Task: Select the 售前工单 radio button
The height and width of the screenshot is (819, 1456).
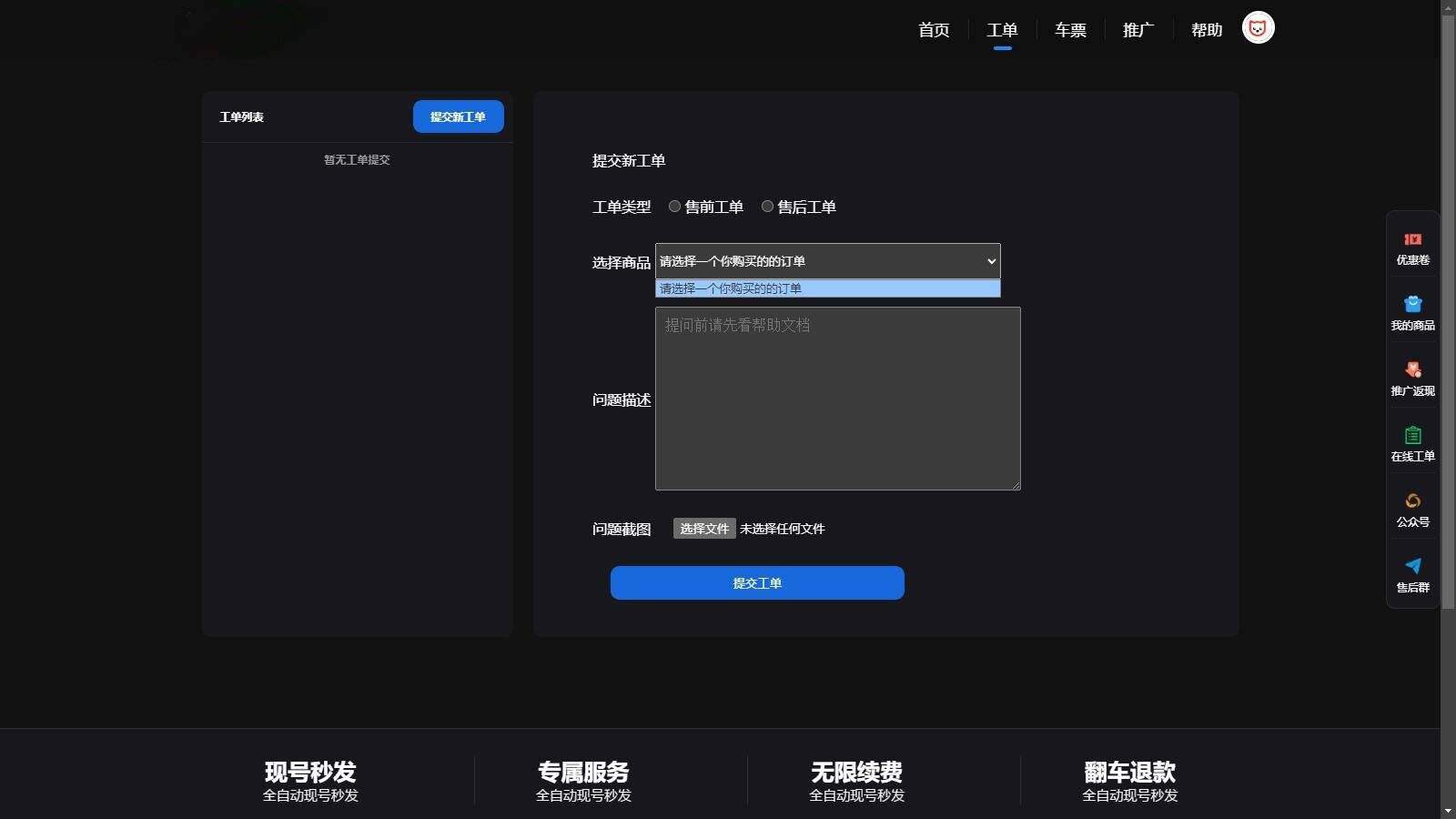Action: 674,207
